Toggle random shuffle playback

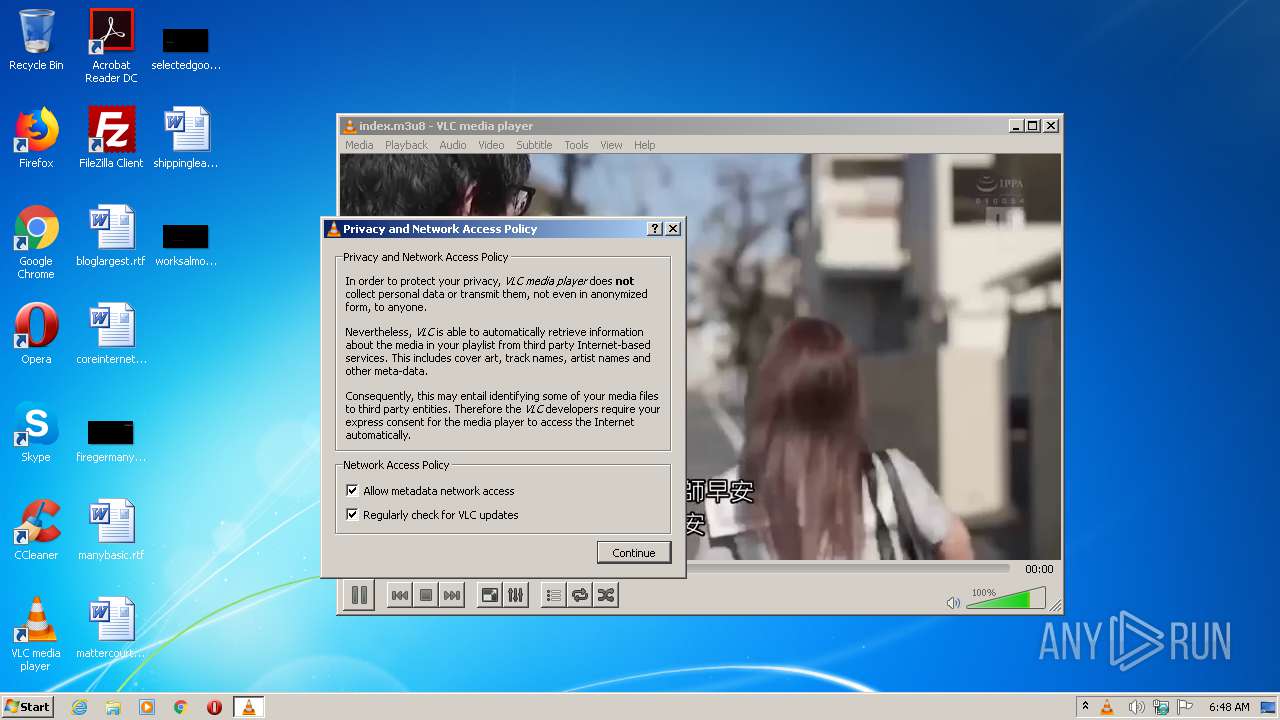point(605,595)
